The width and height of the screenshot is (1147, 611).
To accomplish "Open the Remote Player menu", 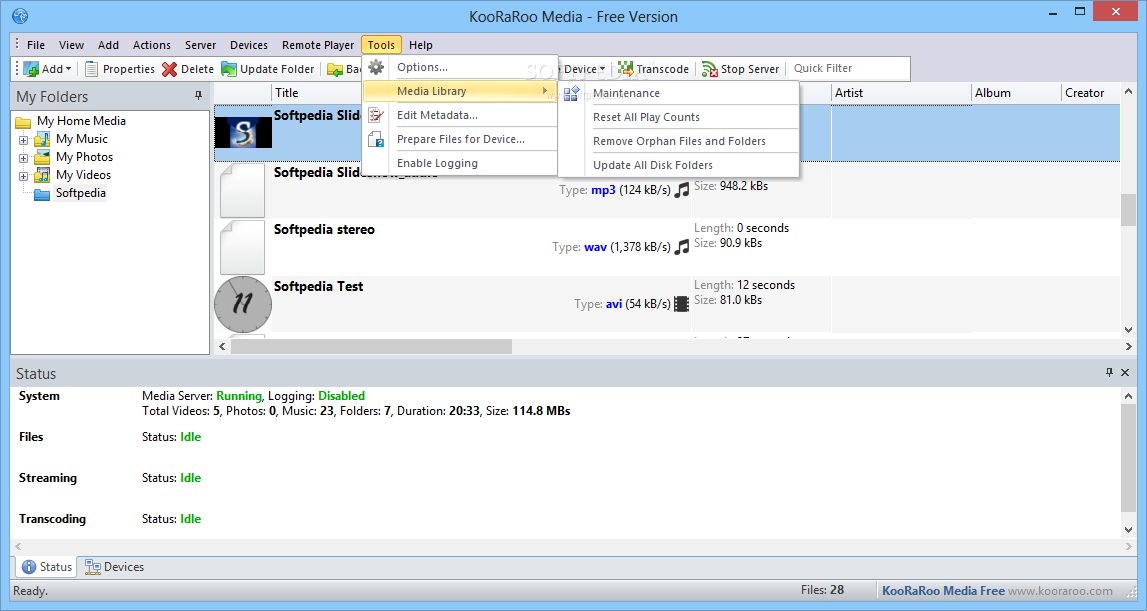I will pos(317,45).
